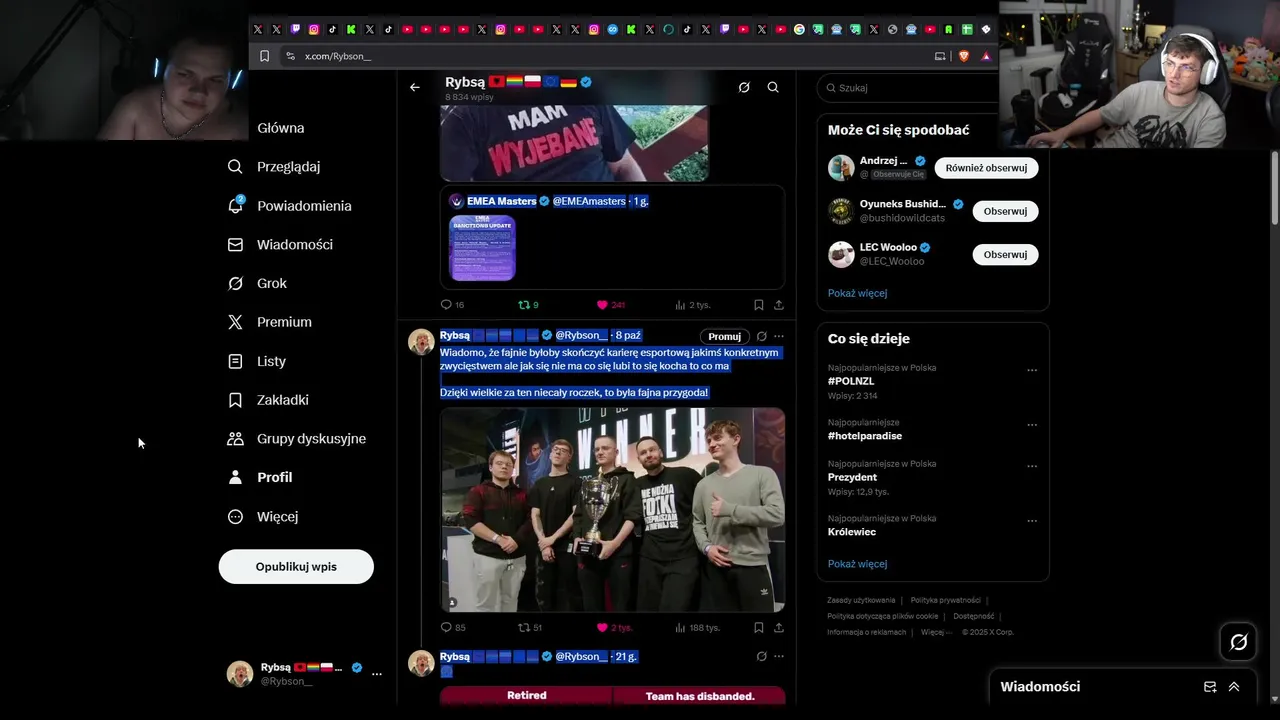Open floating Grok button
This screenshot has width=1280, height=720.
coord(1238,642)
